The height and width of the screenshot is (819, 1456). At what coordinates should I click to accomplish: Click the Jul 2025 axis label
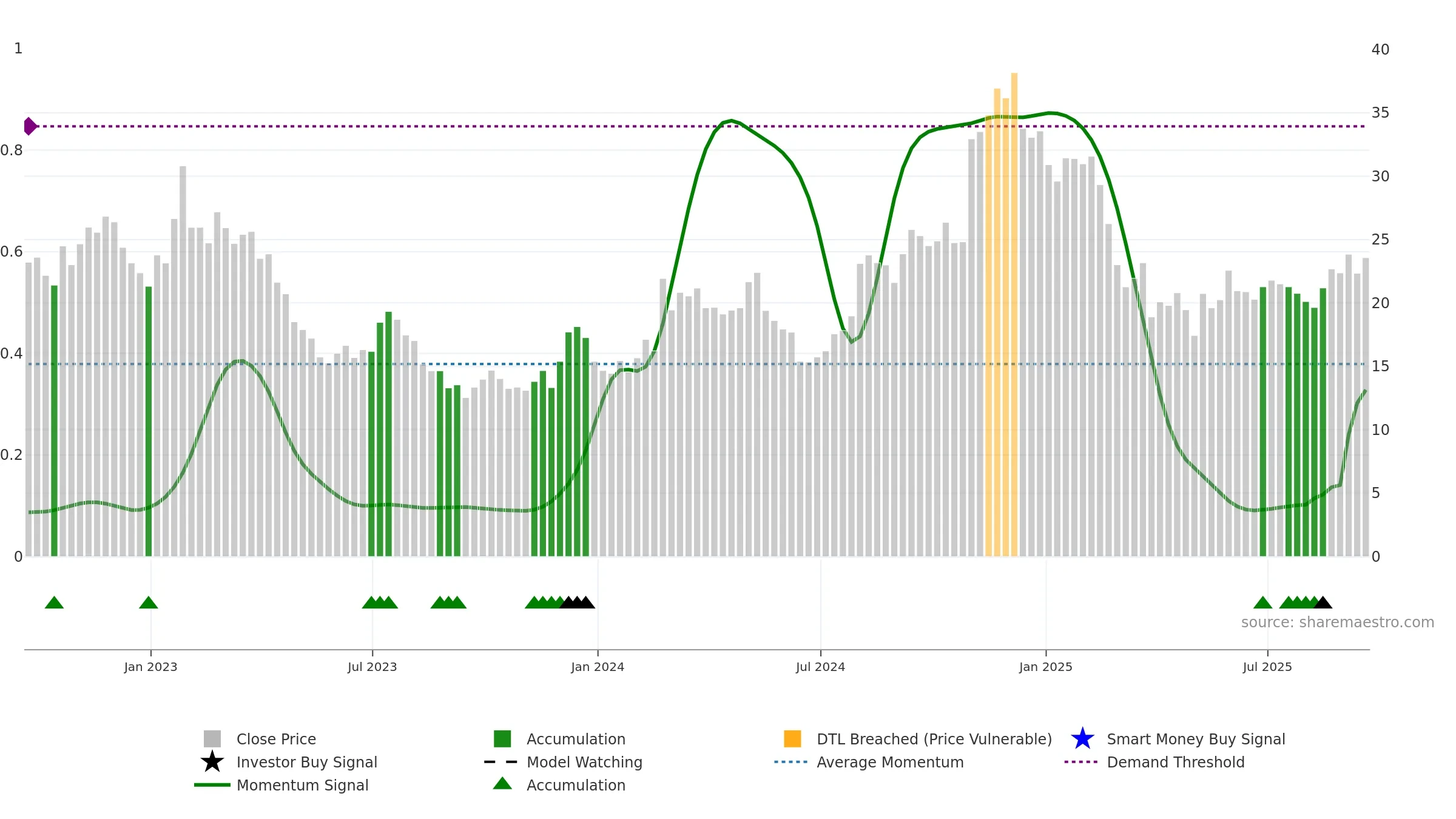[1267, 667]
